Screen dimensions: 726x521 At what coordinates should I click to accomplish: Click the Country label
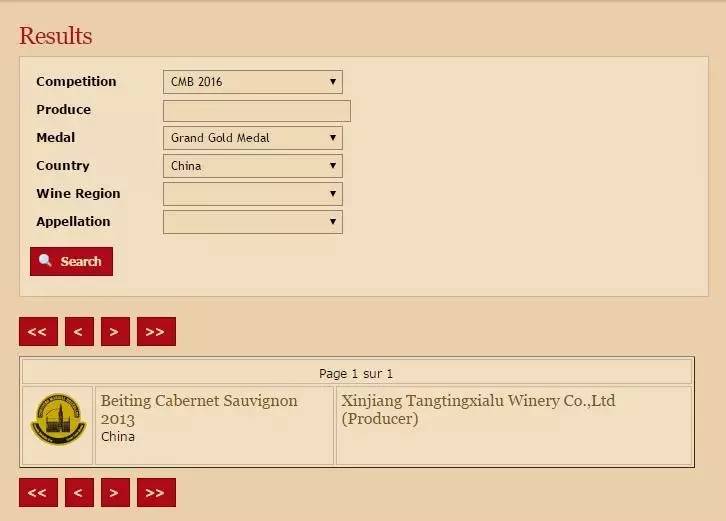(x=63, y=166)
